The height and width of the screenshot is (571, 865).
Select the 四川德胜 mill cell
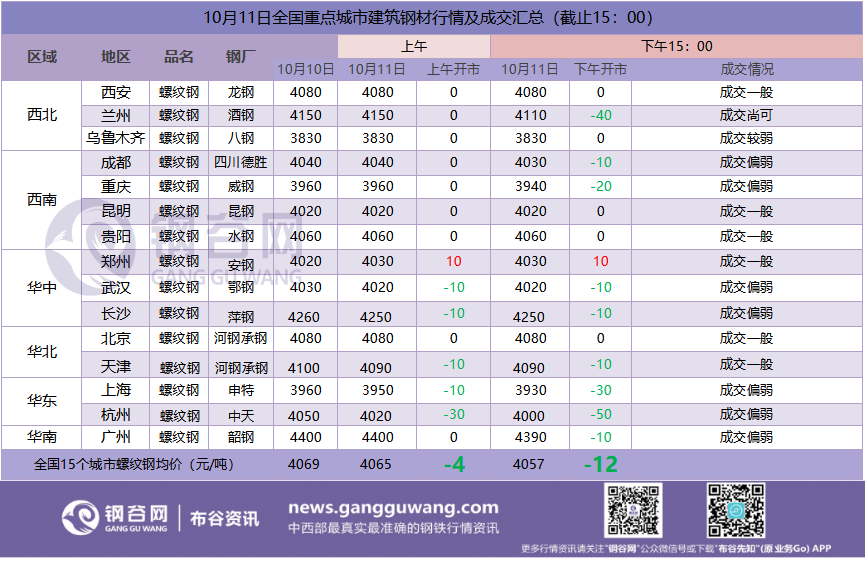click(x=241, y=162)
